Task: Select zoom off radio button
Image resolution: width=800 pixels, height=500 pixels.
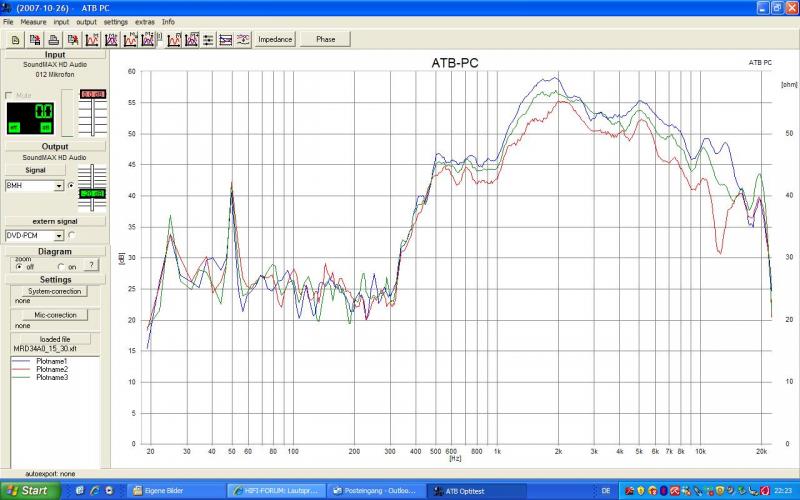Action: (19, 267)
